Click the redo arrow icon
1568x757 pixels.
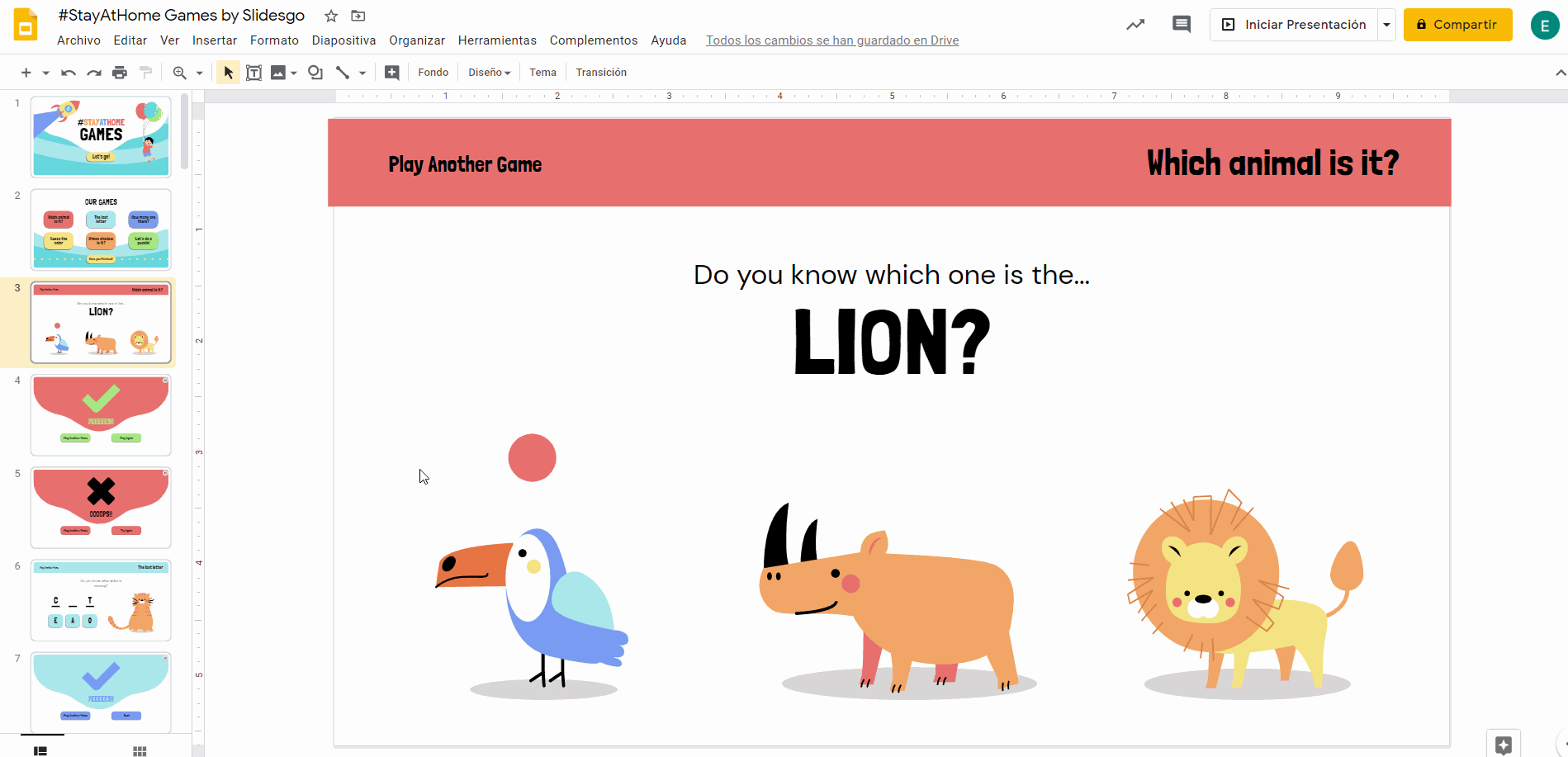tap(94, 73)
